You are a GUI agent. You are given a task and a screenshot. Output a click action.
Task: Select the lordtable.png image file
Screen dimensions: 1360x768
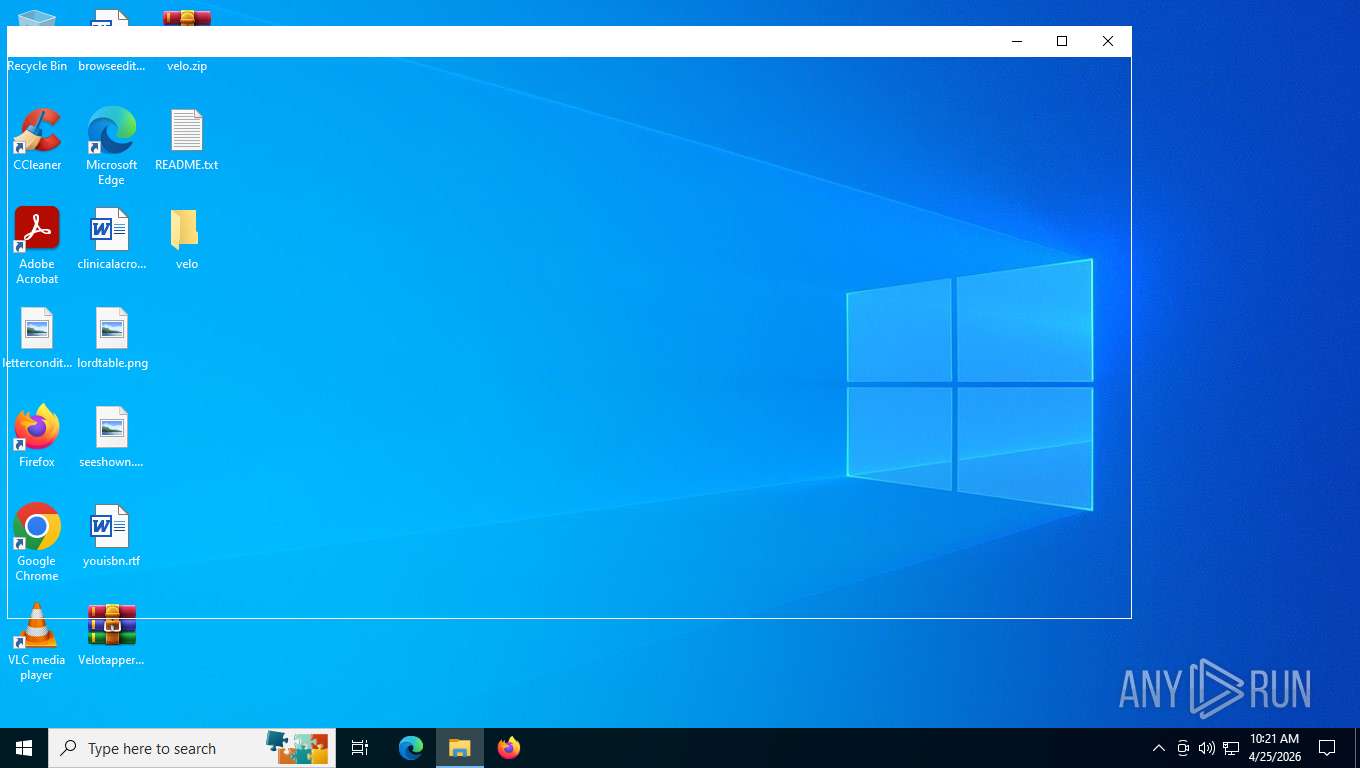point(112,337)
